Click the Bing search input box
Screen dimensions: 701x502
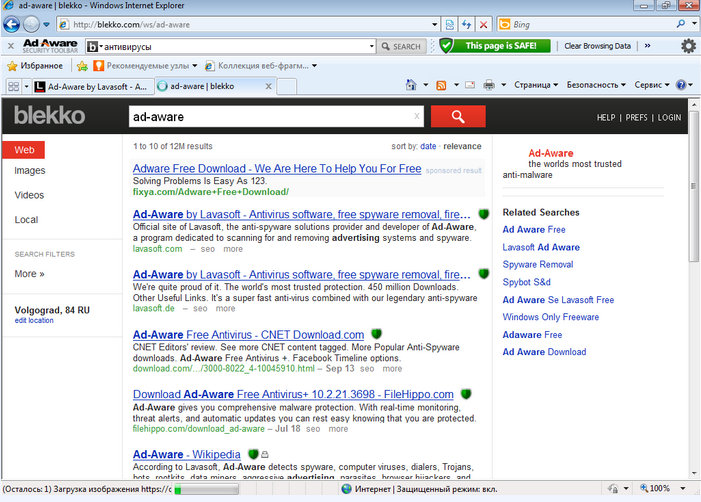pyautogui.click(x=591, y=25)
